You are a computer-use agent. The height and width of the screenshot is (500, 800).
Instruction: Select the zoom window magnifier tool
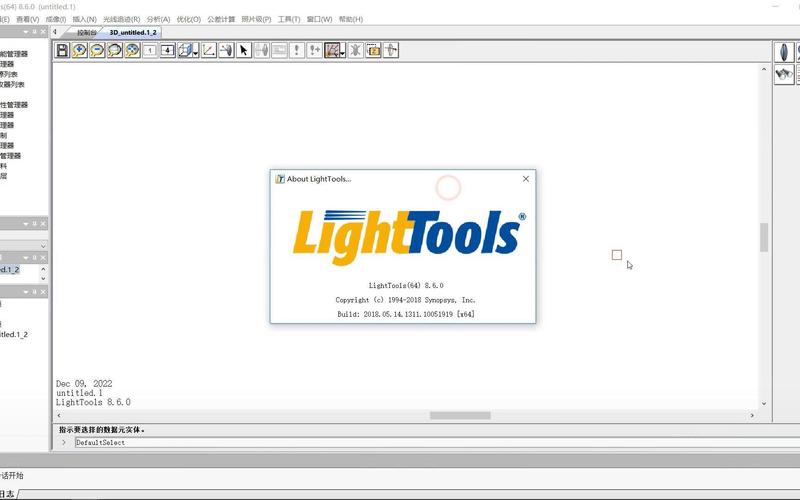pos(115,50)
